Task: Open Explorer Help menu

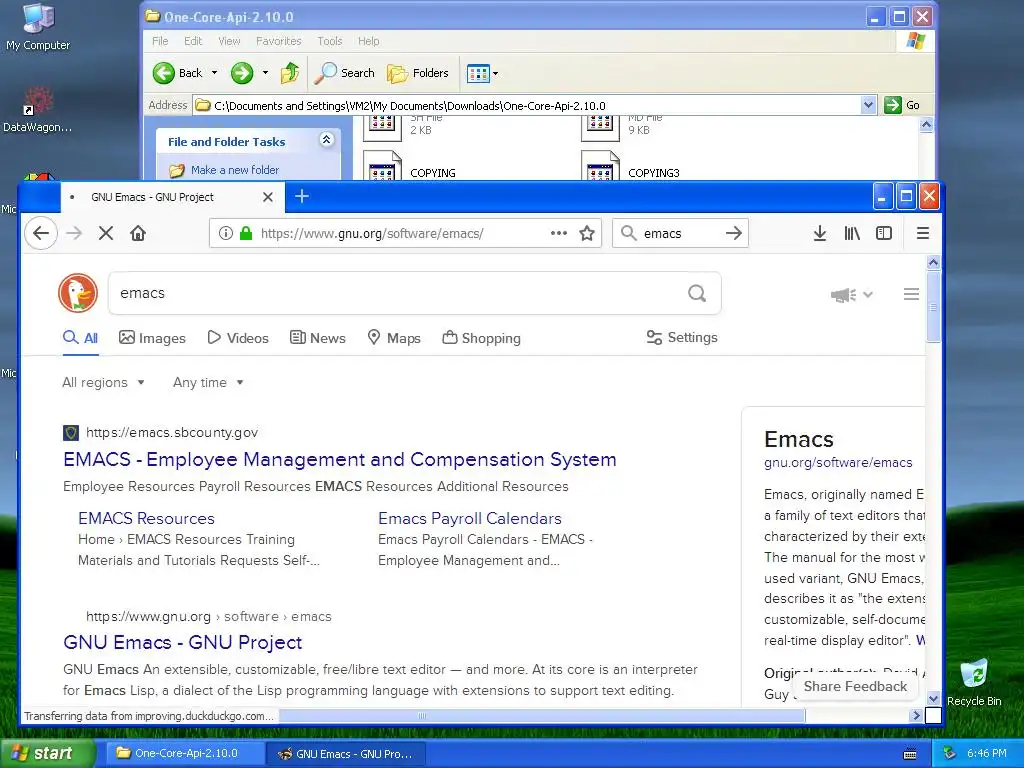Action: [368, 41]
